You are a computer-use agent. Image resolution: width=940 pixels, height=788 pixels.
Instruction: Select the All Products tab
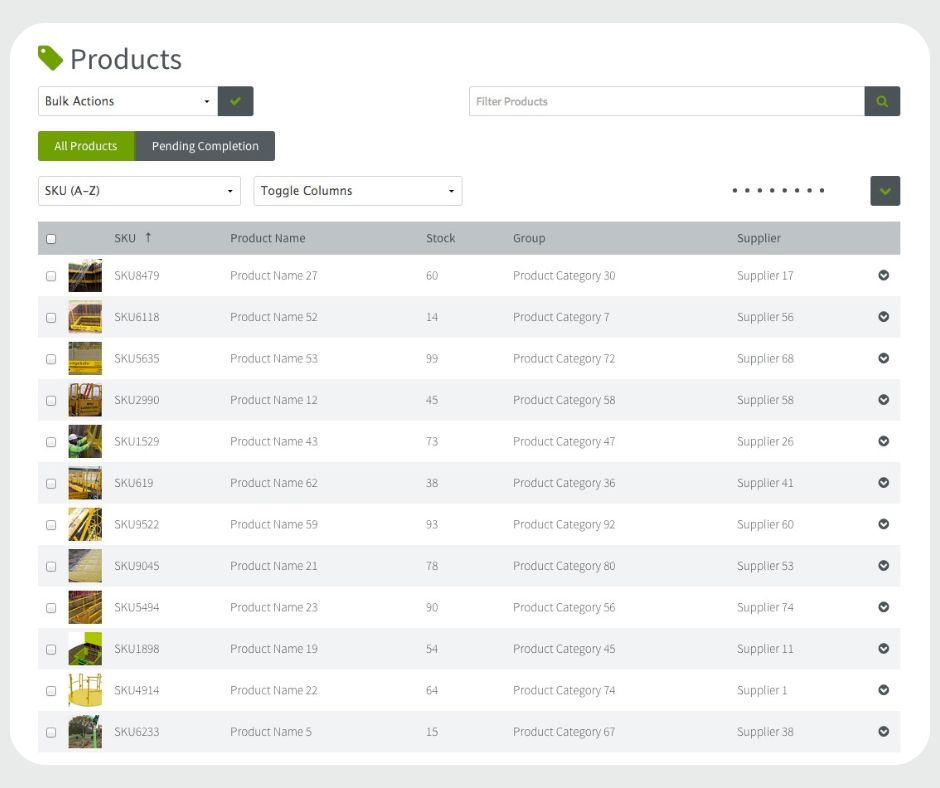pyautogui.click(x=86, y=146)
